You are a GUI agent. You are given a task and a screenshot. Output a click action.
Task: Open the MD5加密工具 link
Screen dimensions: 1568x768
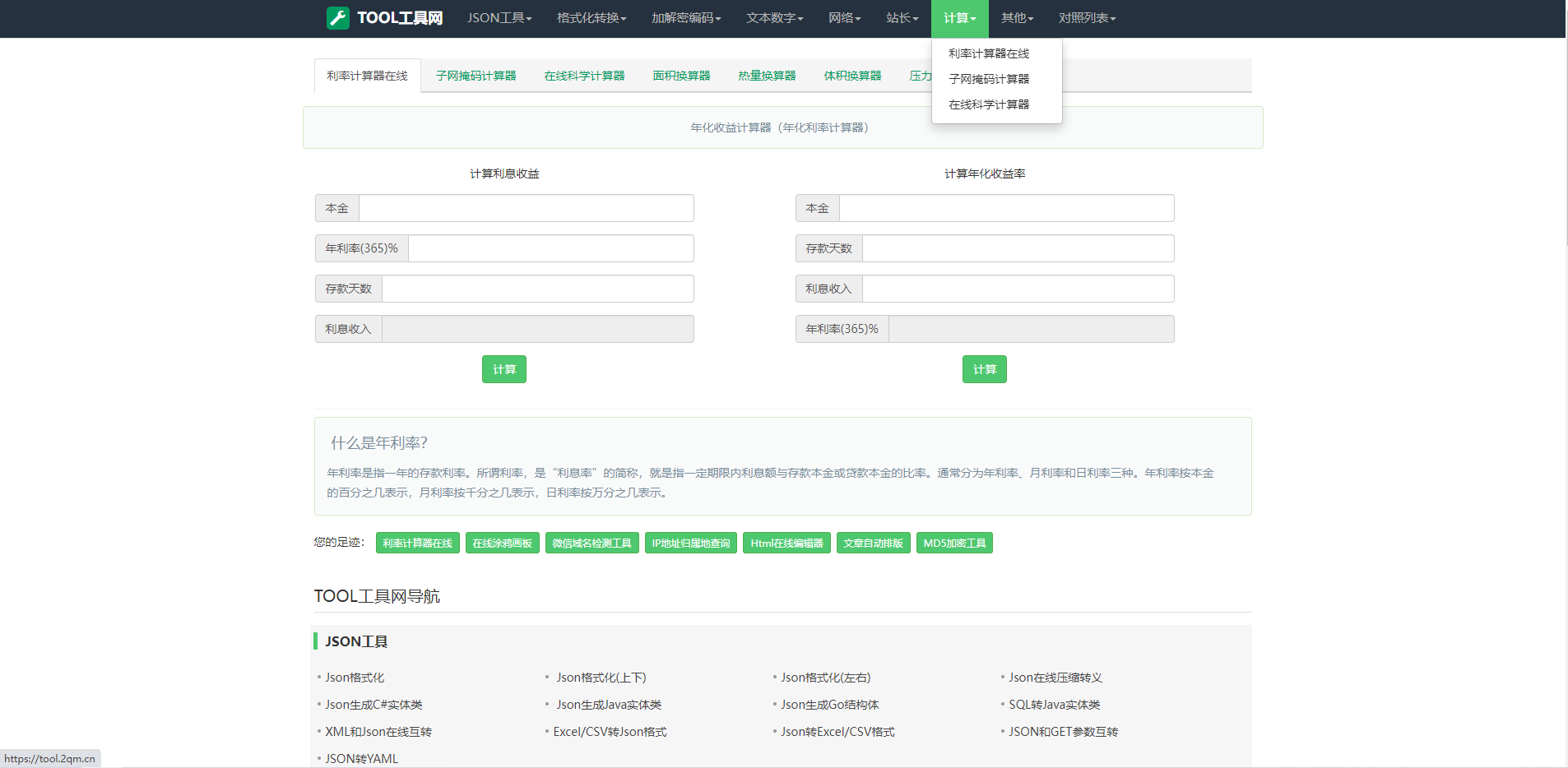[954, 543]
